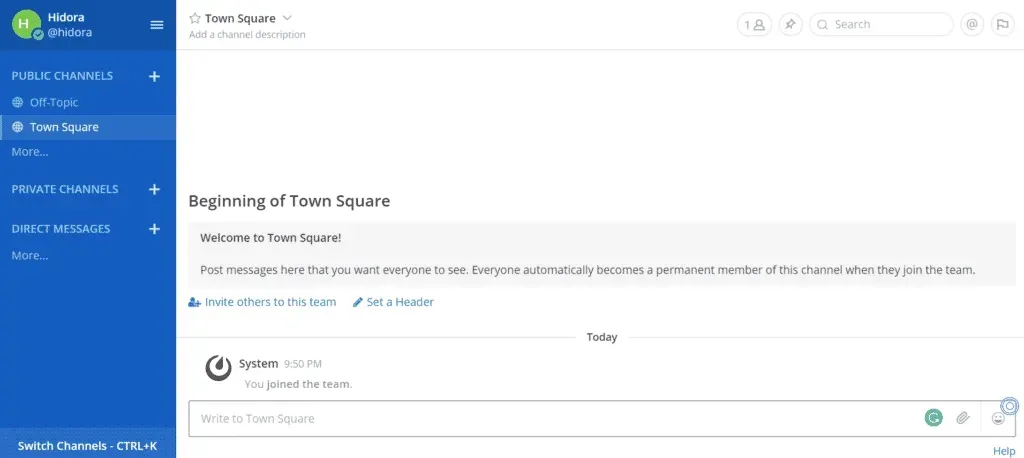Open pinned posts
Screen dimensions: 1024x458
(790, 25)
